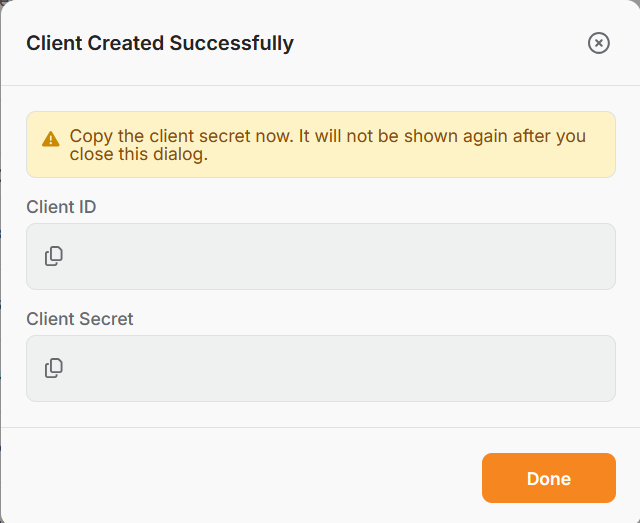This screenshot has width=640, height=523.
Task: Click the 'close this dialog' warning text
Action: [139, 154]
